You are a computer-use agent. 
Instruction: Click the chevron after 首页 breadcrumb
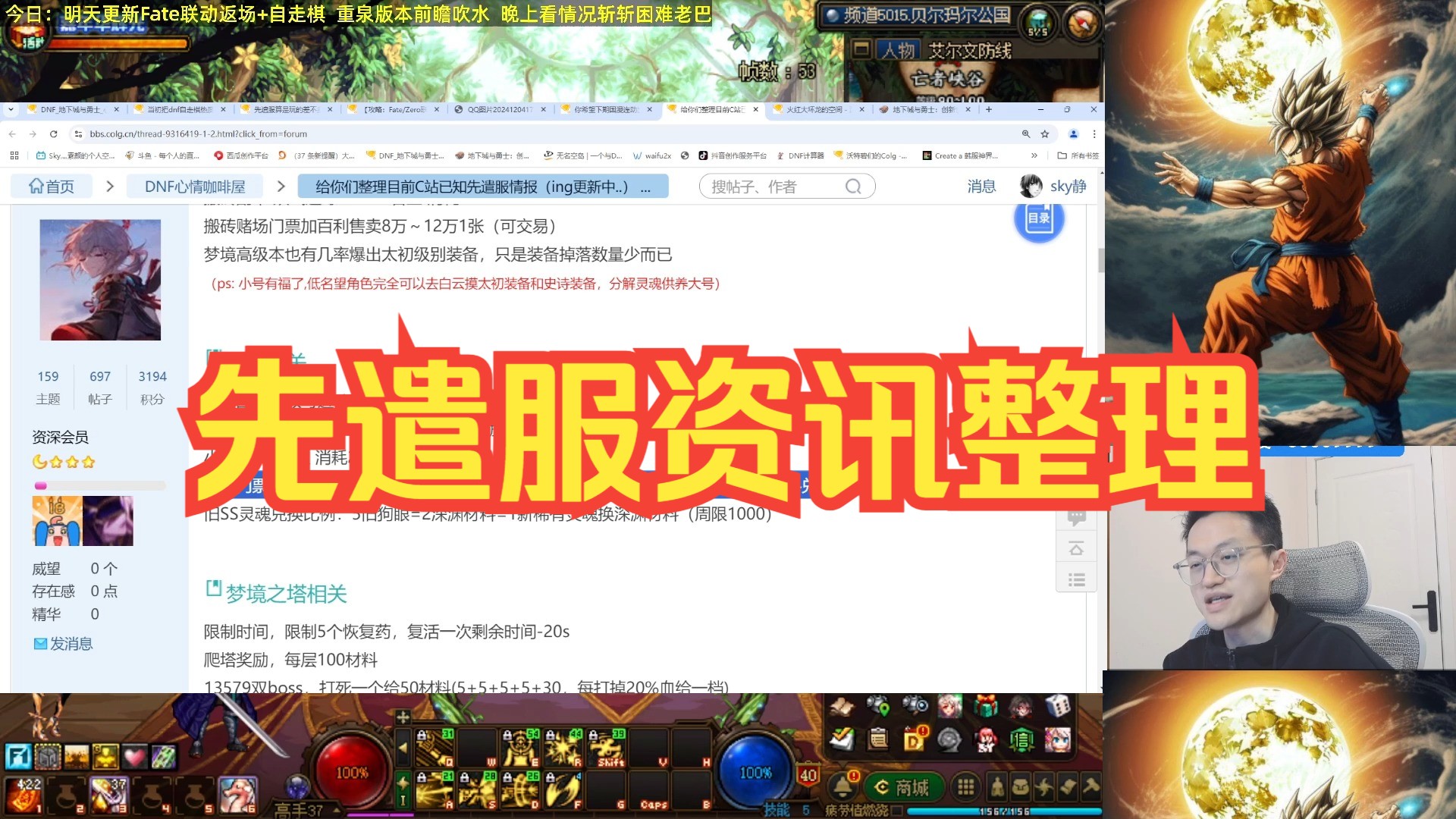110,187
